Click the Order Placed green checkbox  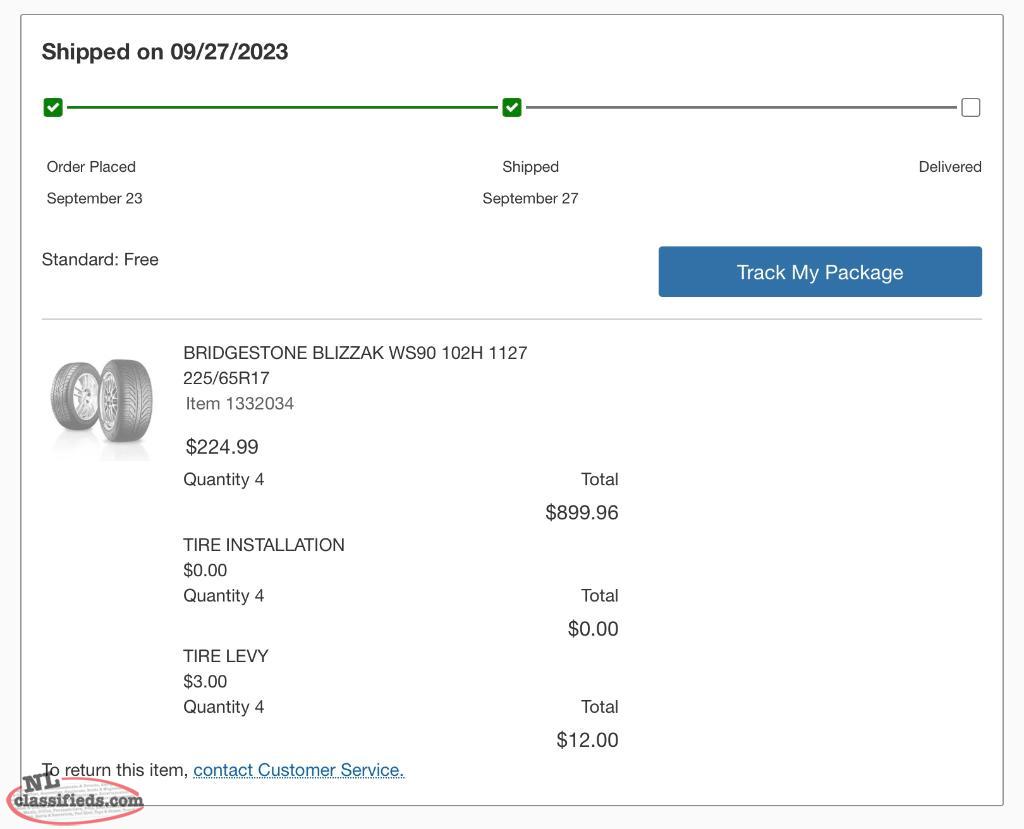pyautogui.click(x=53, y=107)
